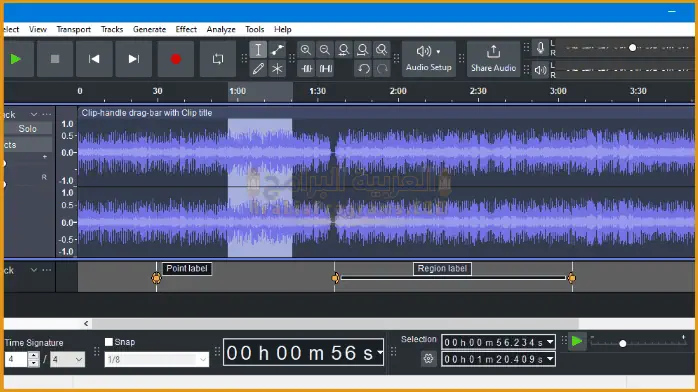The height and width of the screenshot is (392, 698).
Task: Select the Envelope tool
Action: coord(277,50)
